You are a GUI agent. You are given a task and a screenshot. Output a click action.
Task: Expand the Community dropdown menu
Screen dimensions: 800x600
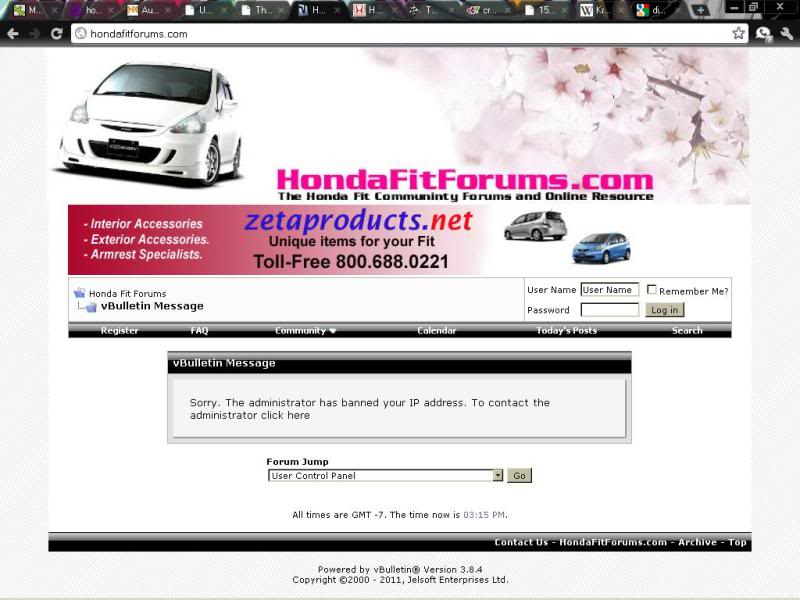(x=305, y=331)
